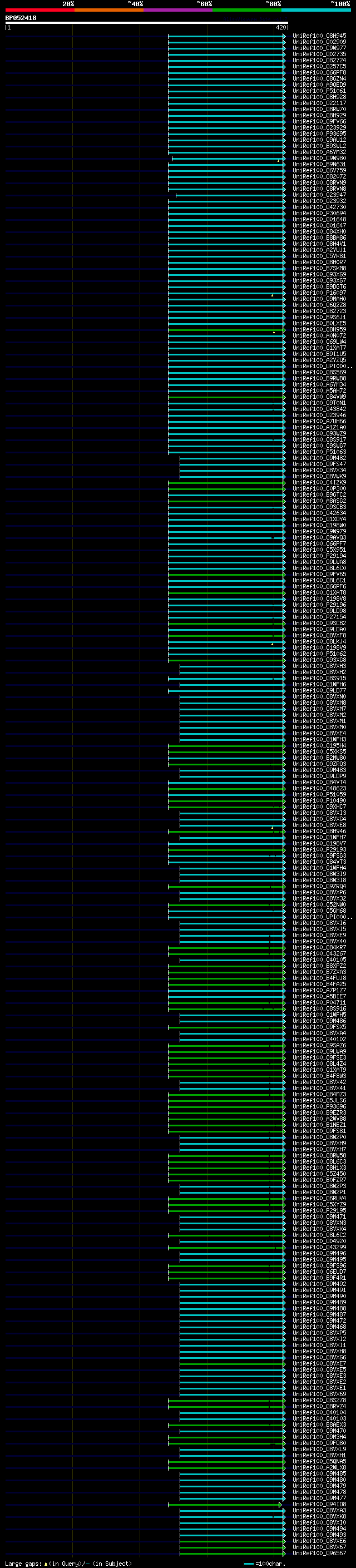Select label UniRef100_Q8W3I9
Image resolution: width=356 pixels, height=1568 pixels.
[x=319, y=874]
